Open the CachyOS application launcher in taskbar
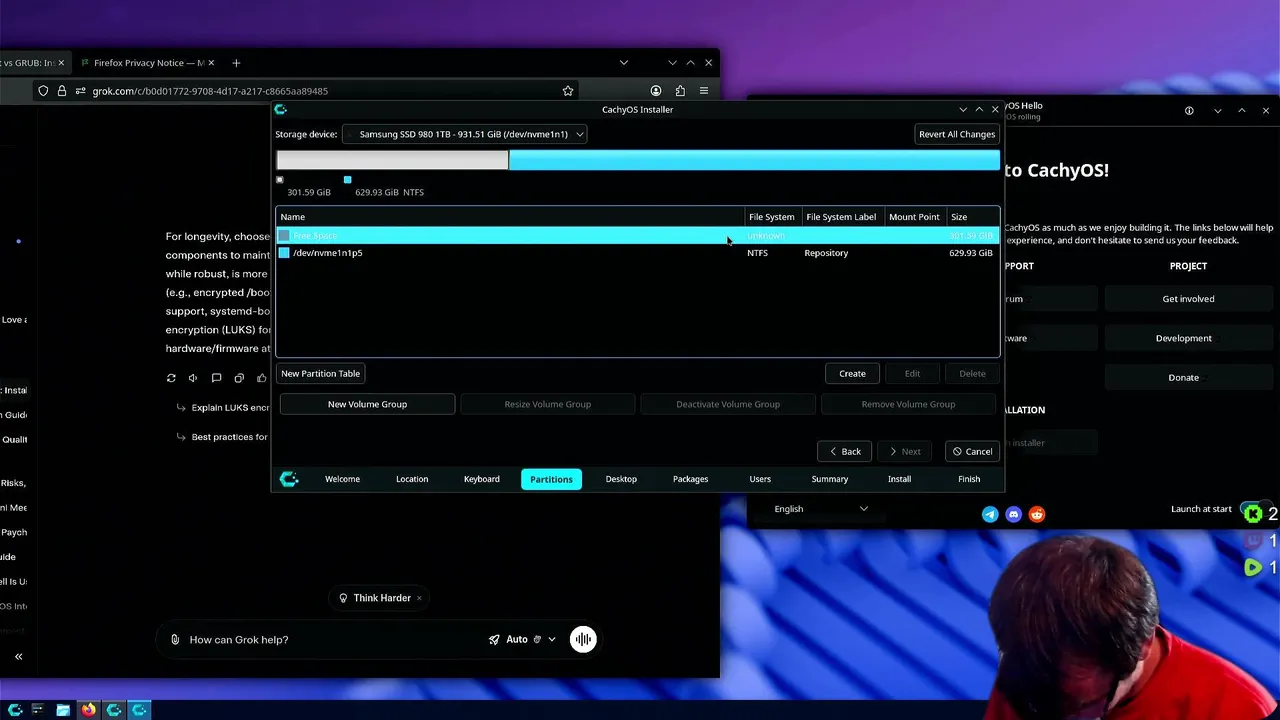1280x720 pixels. point(15,710)
